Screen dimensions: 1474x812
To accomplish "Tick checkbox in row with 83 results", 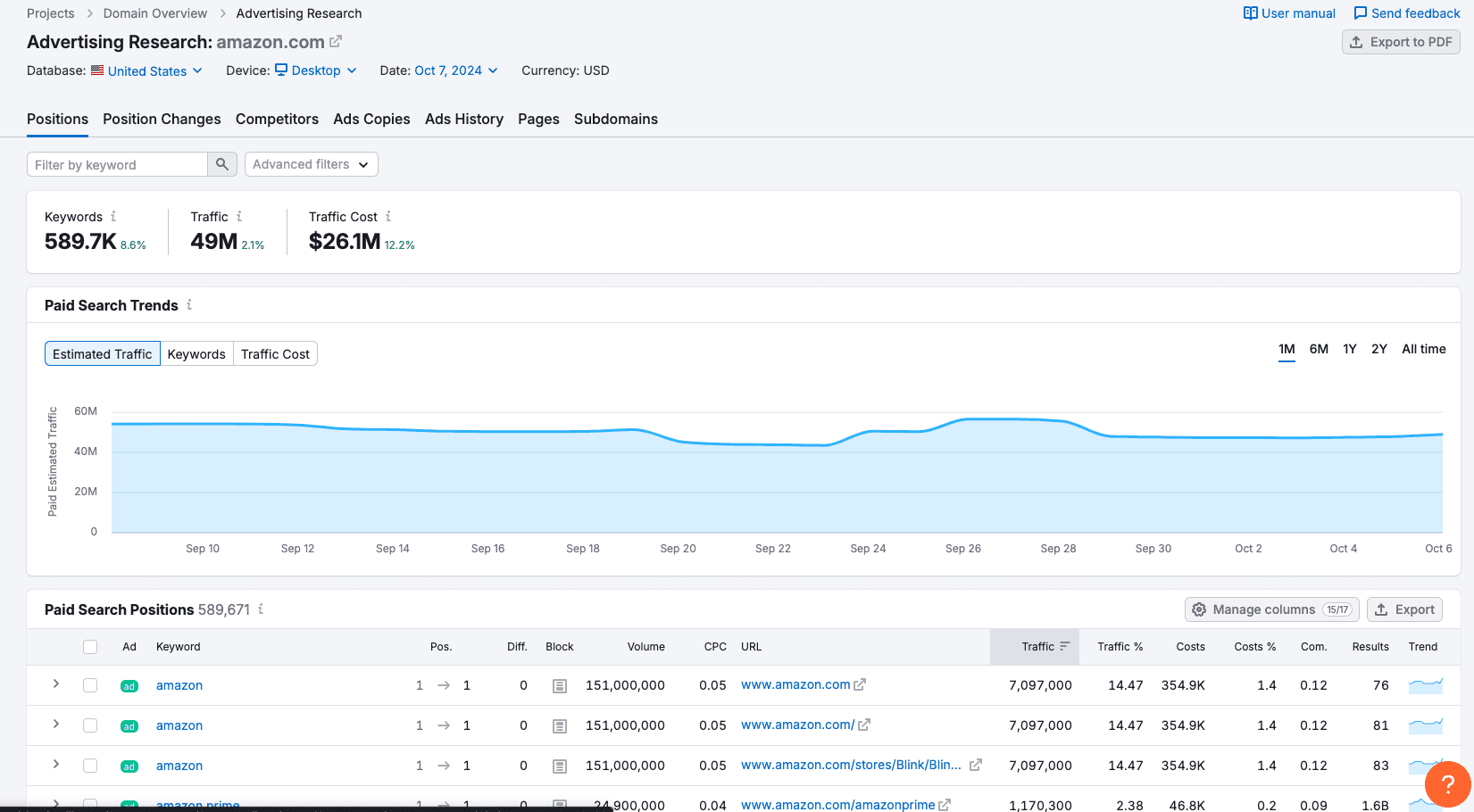I will [x=90, y=766].
